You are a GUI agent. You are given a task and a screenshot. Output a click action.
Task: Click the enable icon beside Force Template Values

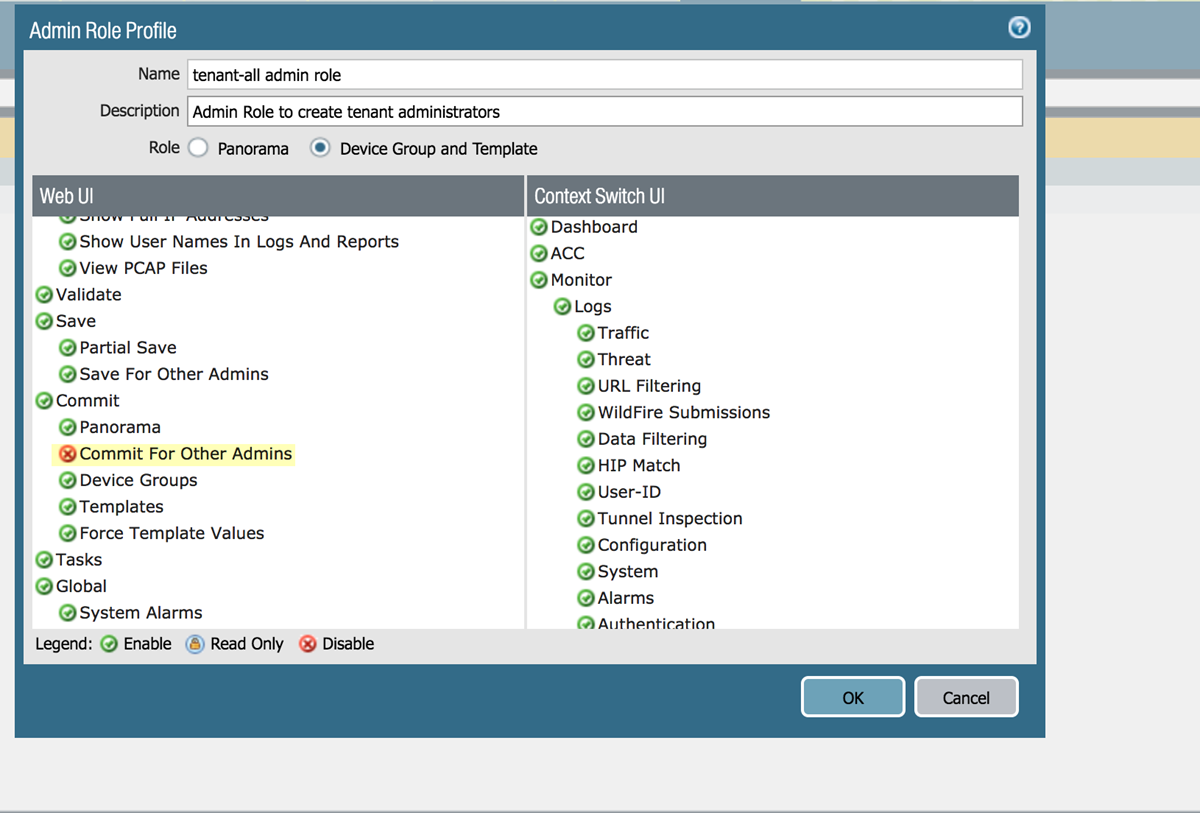pyautogui.click(x=68, y=534)
